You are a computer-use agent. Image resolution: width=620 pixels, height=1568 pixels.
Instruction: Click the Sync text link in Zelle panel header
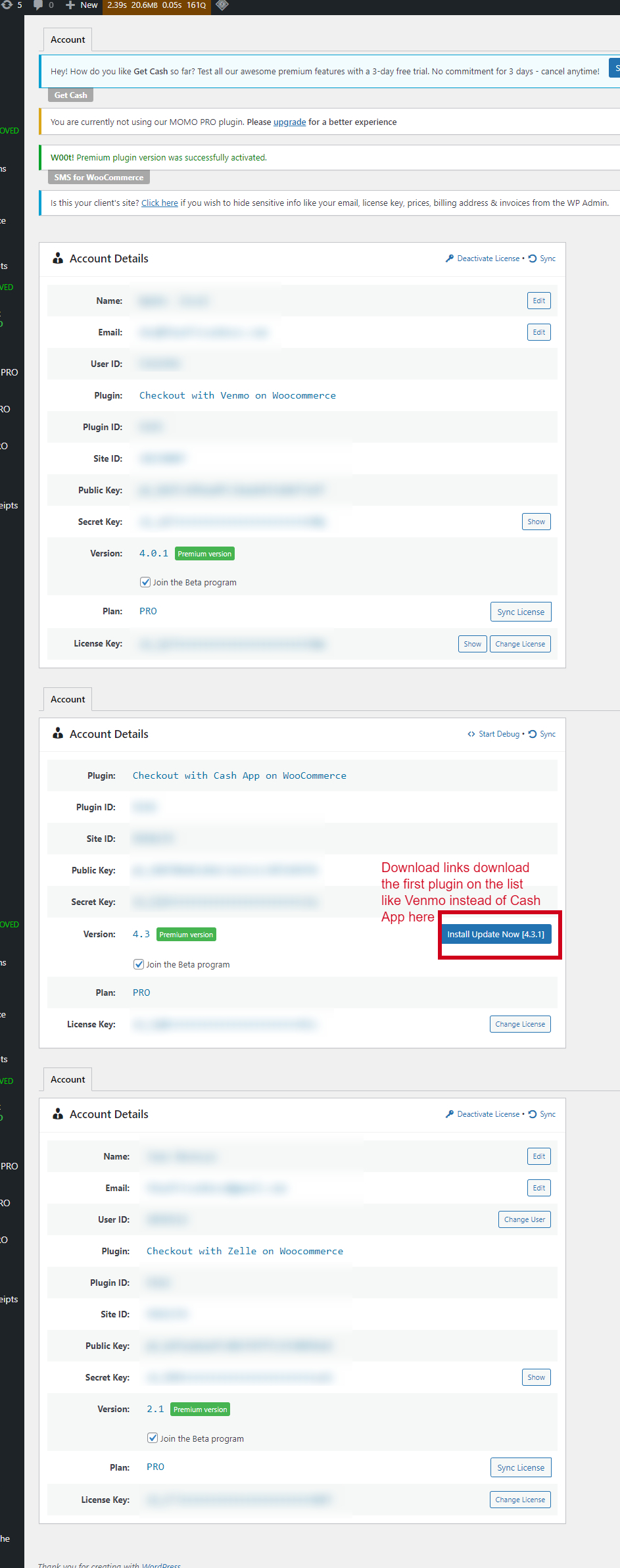point(548,1114)
